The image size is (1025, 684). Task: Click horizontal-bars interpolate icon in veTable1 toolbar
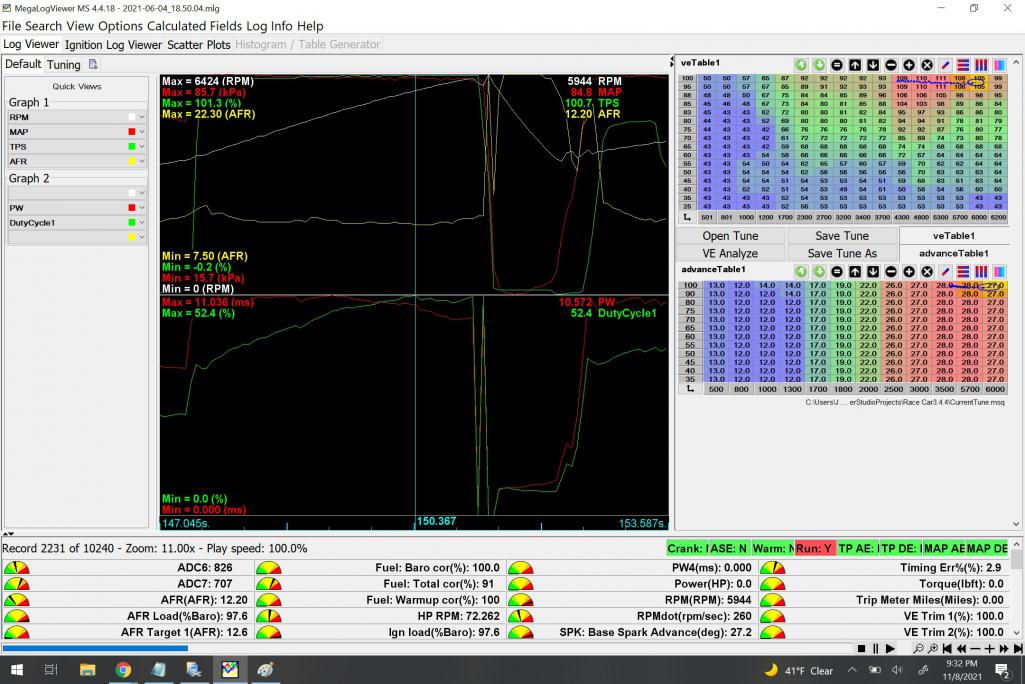963,65
